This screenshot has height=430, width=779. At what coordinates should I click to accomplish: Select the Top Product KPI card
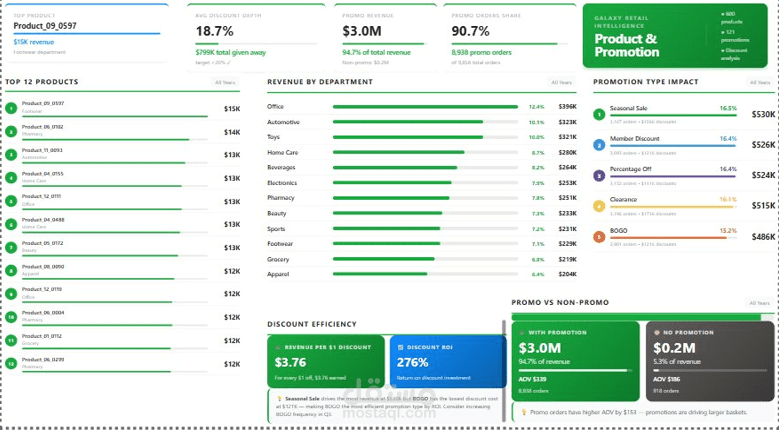tap(87, 33)
